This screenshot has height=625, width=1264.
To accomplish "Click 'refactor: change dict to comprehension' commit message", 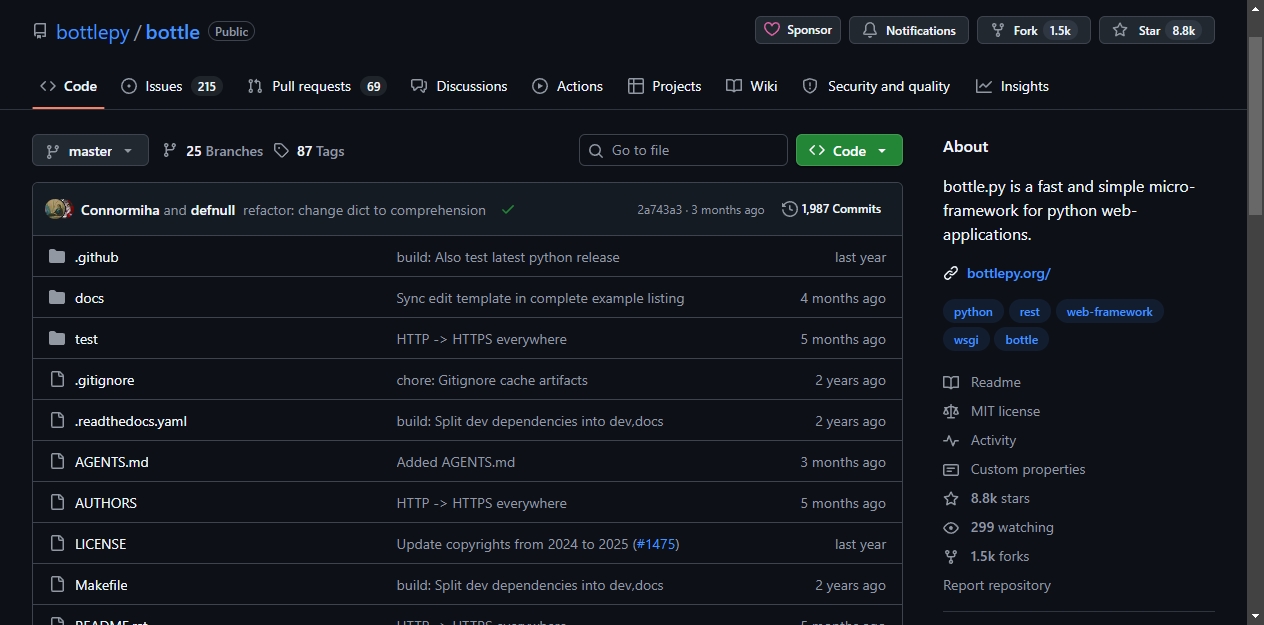I will 364,210.
